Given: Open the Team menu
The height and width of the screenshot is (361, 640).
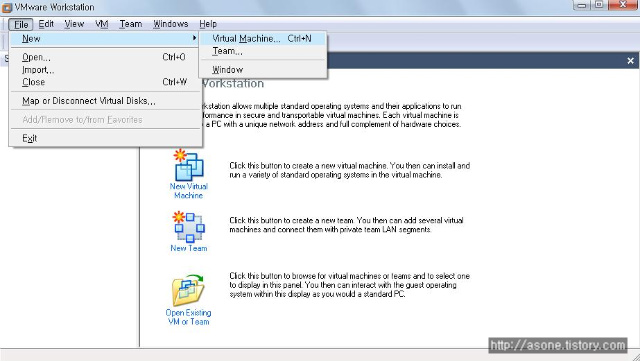Looking at the screenshot, I should pyautogui.click(x=131, y=24).
